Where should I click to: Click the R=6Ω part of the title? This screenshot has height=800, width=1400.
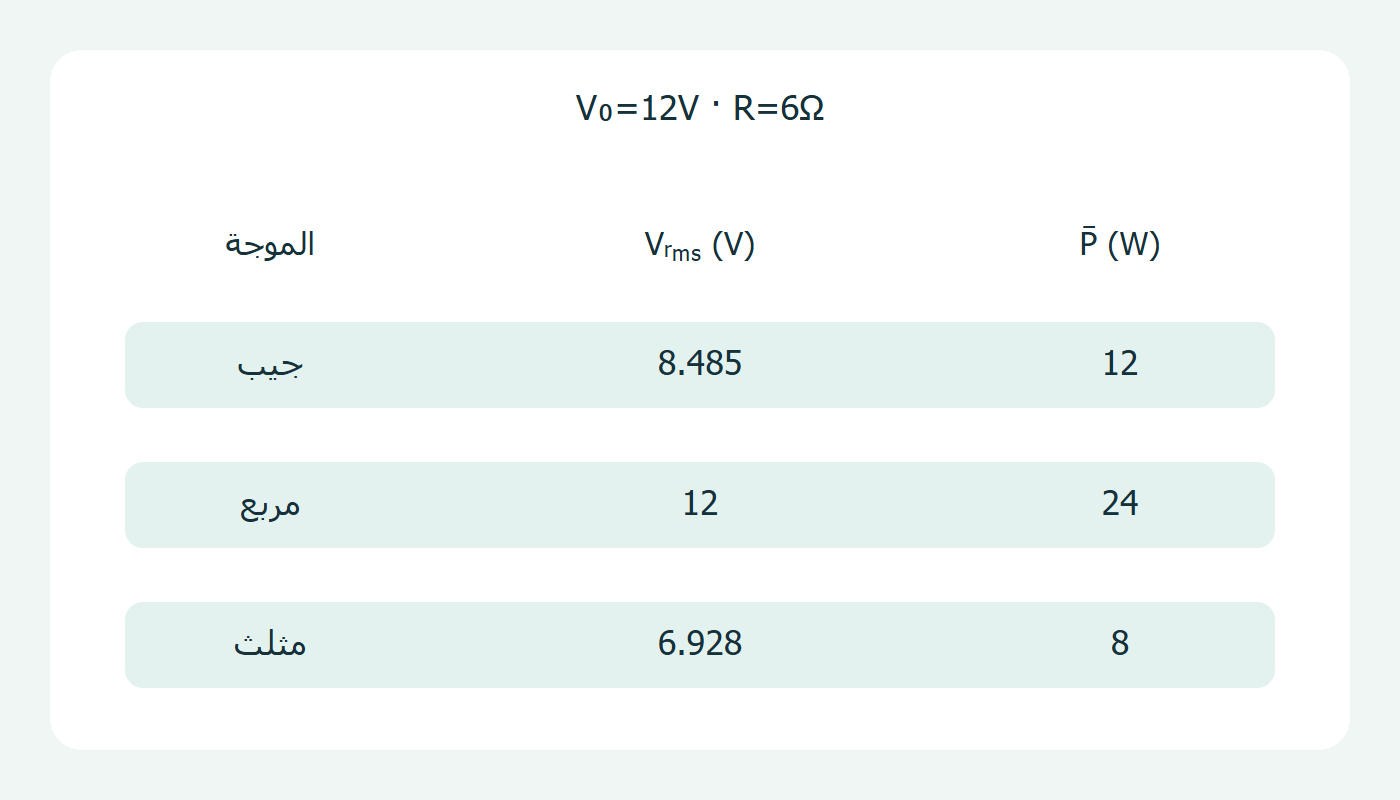point(779,108)
